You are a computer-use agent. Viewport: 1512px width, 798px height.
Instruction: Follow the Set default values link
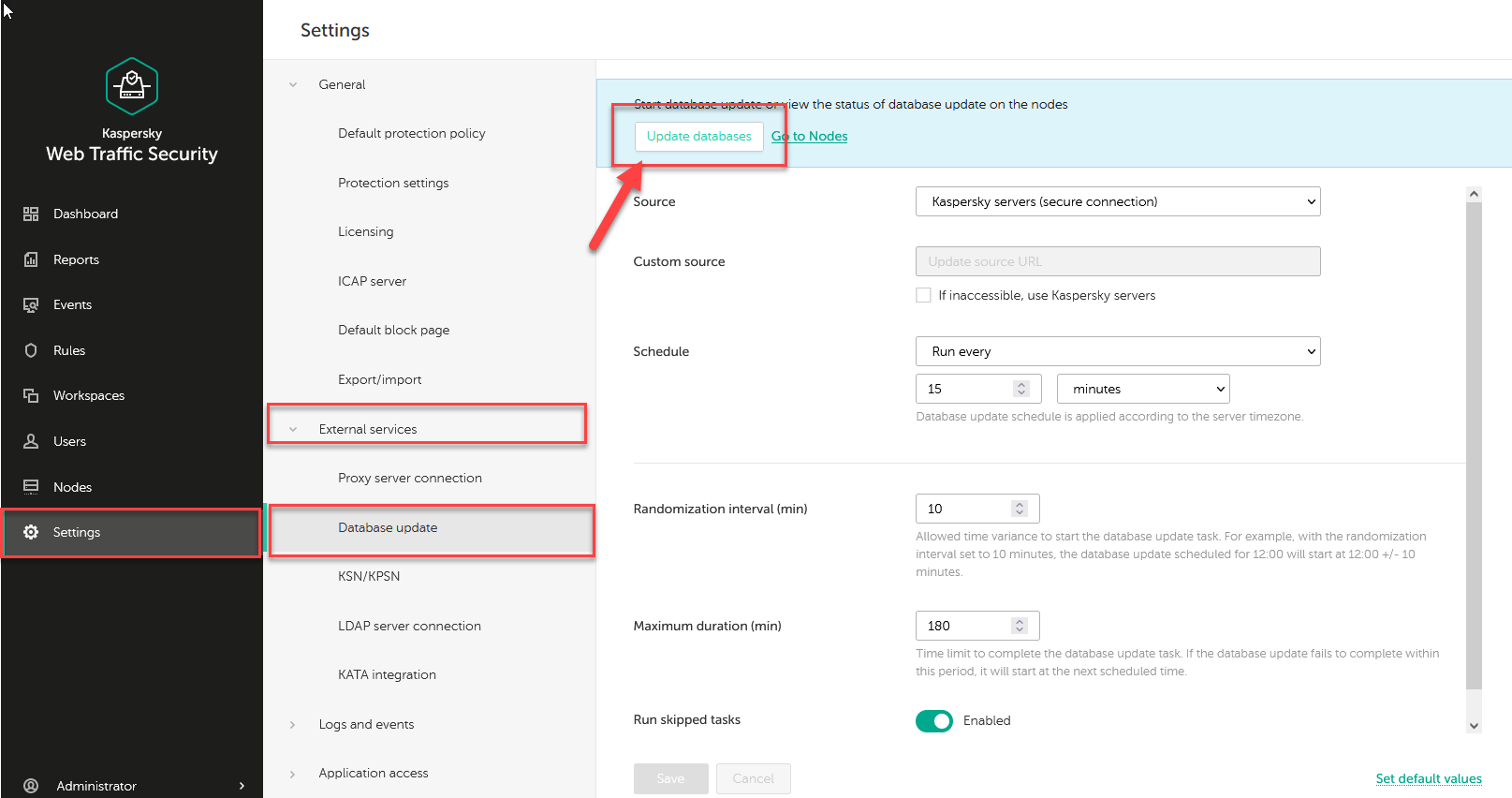click(x=1428, y=778)
